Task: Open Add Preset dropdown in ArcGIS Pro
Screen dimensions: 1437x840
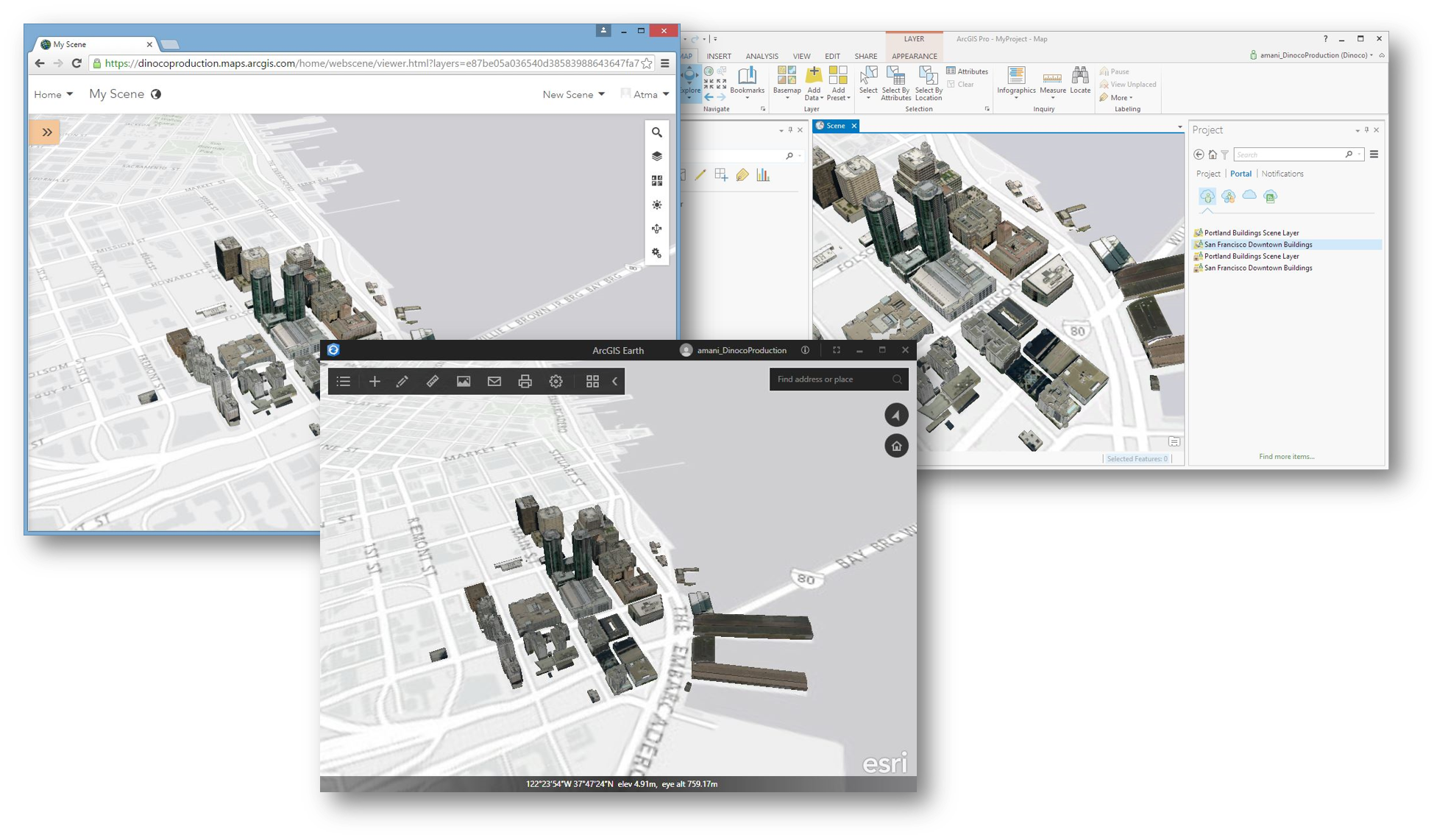Action: coord(838,82)
